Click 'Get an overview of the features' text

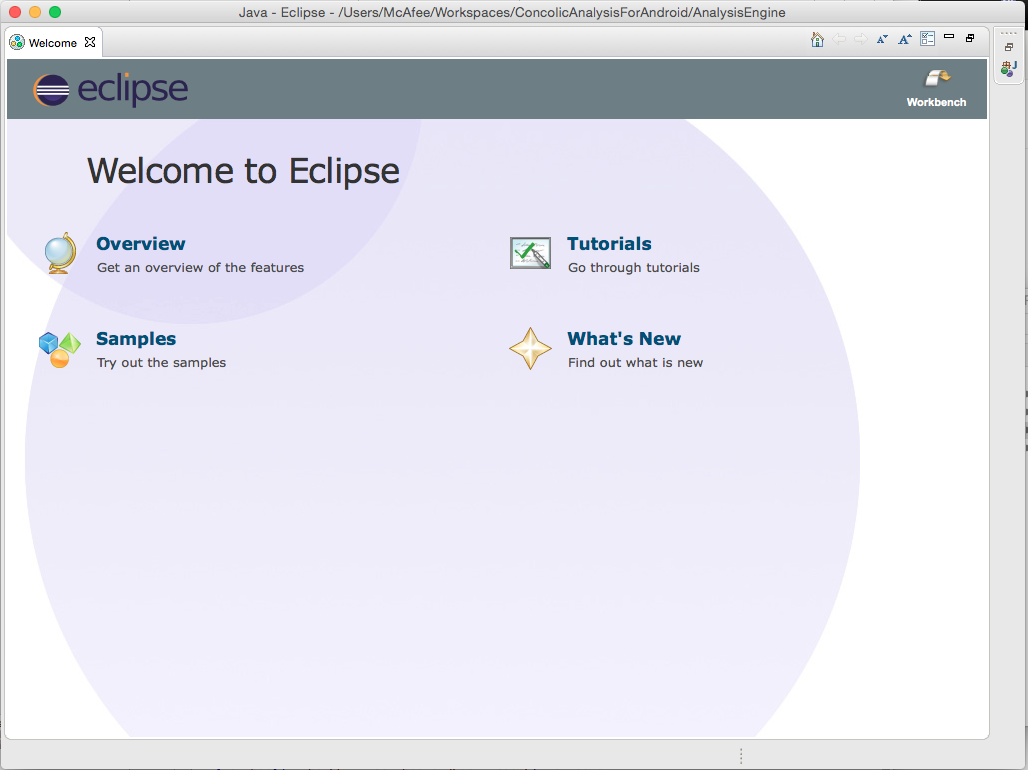(x=201, y=268)
